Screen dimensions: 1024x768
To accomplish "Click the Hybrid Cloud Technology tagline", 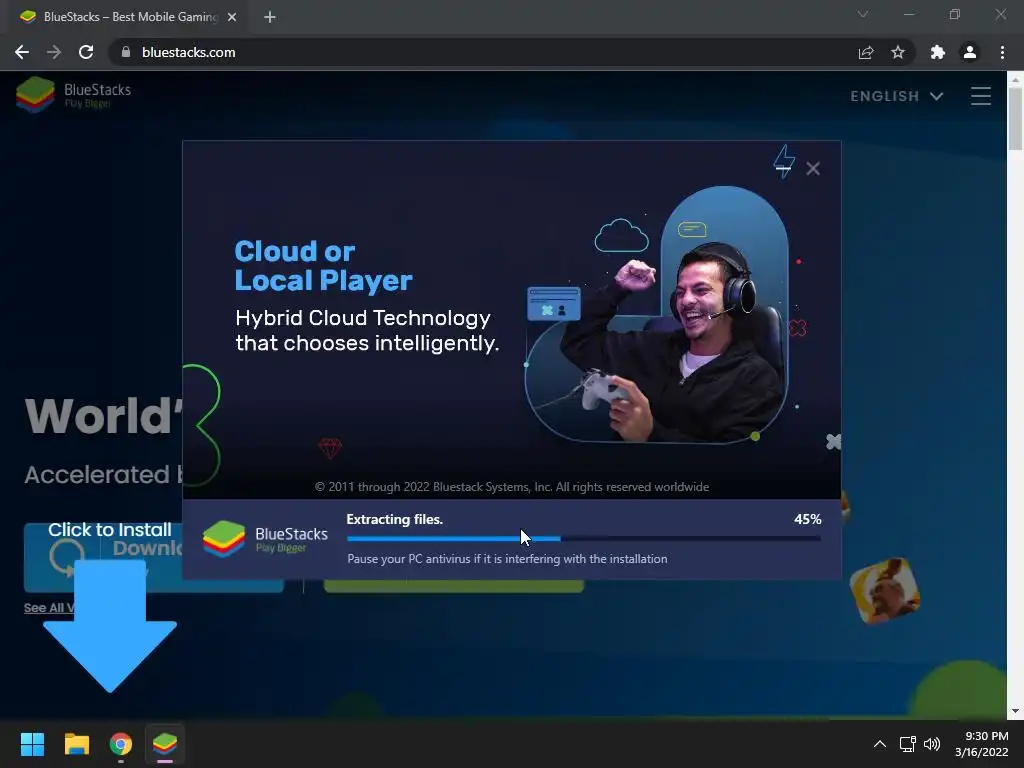I will 367,330.
